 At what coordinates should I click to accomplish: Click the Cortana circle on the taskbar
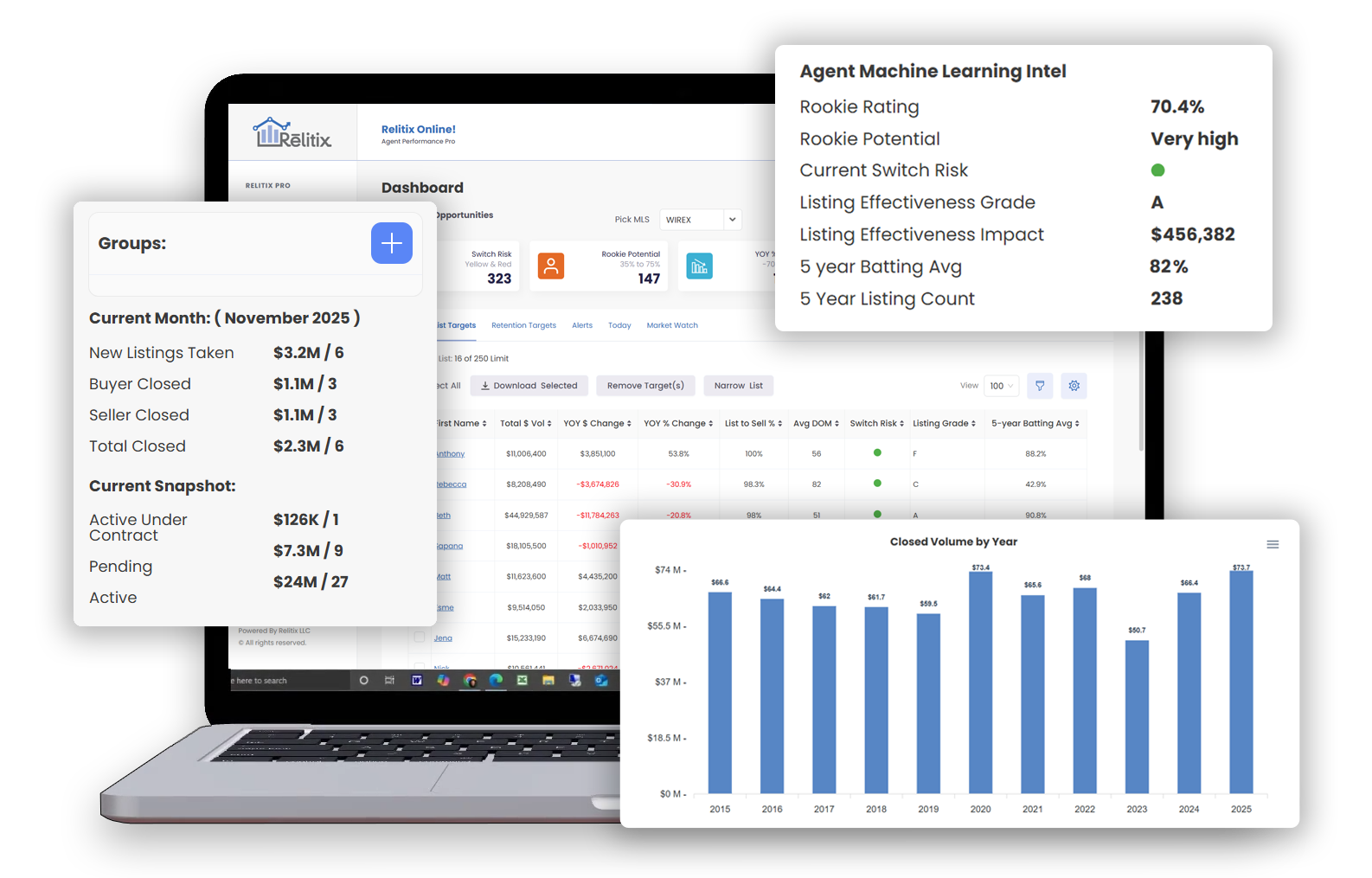coord(363,681)
